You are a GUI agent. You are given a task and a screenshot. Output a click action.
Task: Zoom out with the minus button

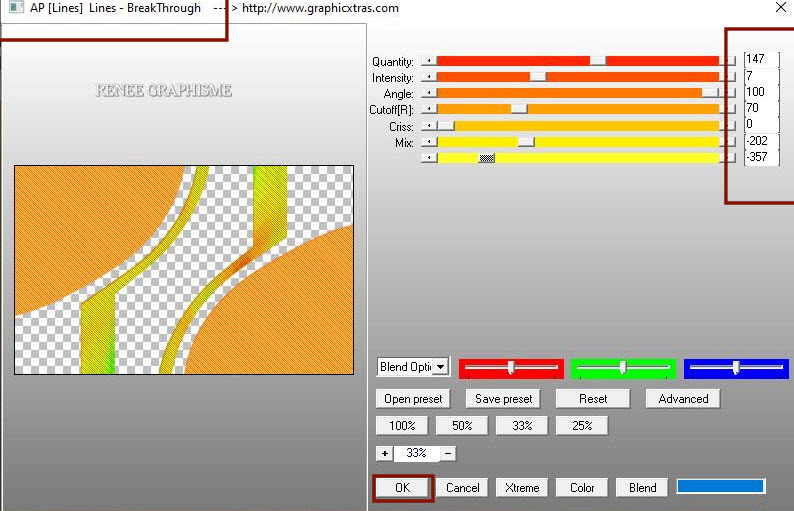(448, 453)
